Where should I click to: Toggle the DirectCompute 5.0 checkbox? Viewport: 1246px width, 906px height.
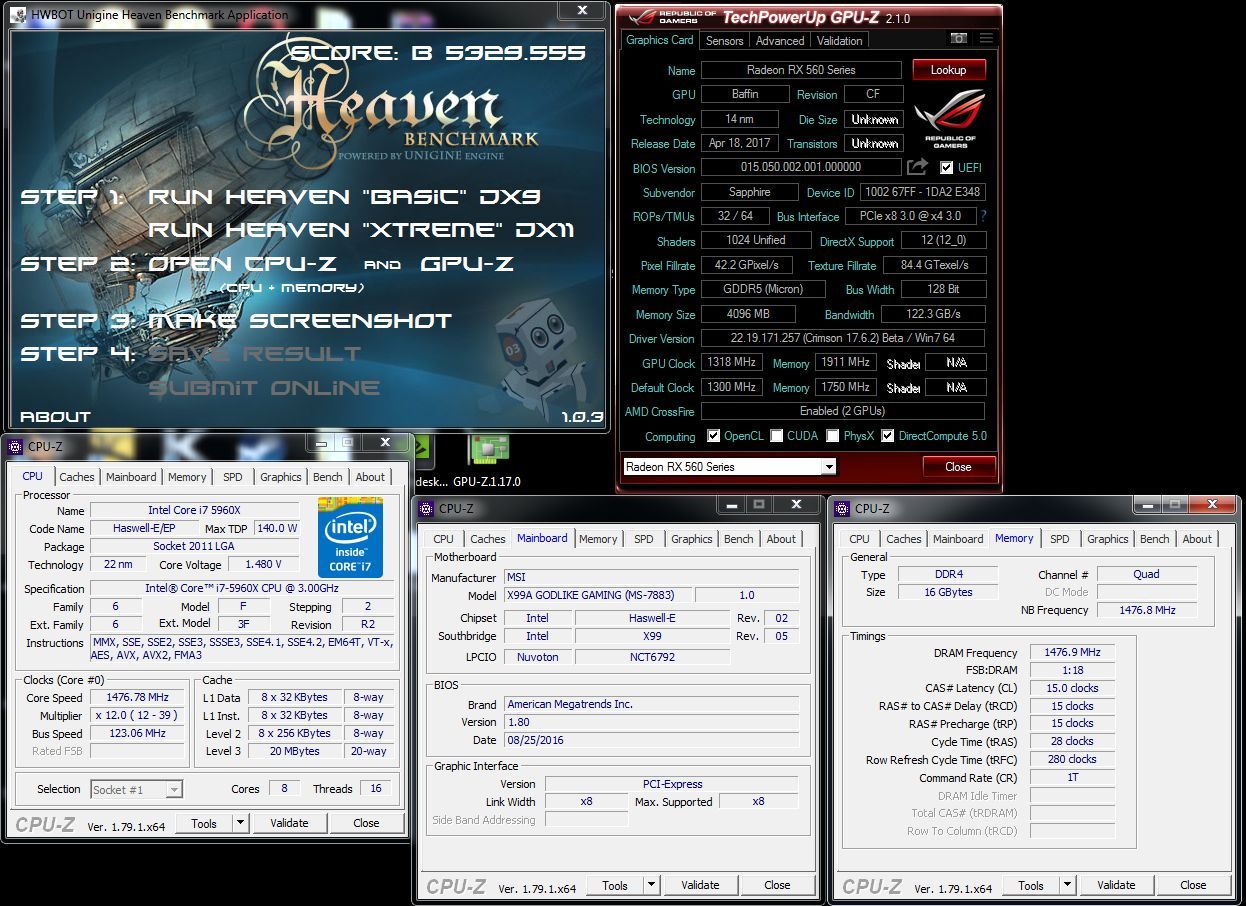click(x=887, y=436)
